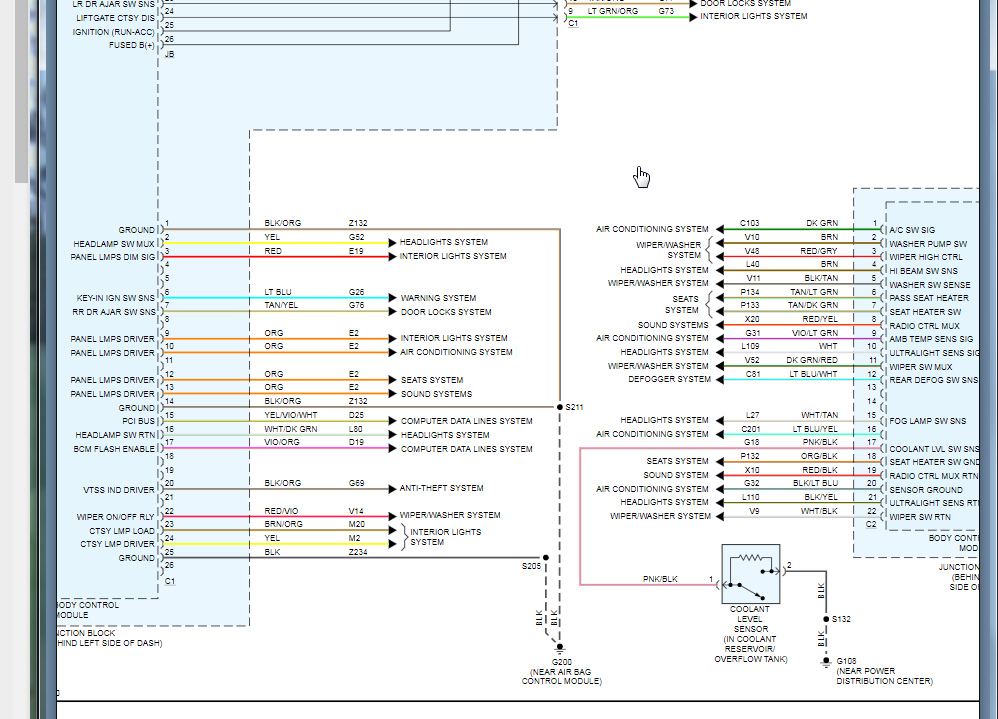This screenshot has width=998, height=719.
Task: Select the RR DR AJAR SW SNS label
Action: click(113, 312)
